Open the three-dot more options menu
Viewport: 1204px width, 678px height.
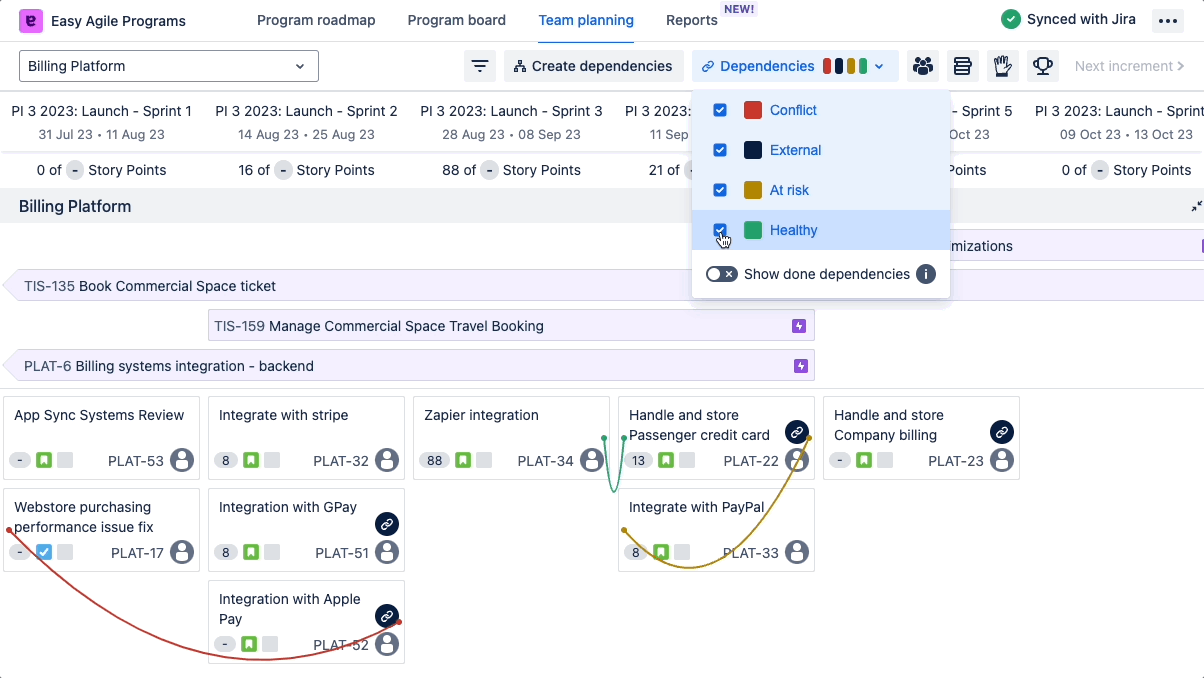1167,20
